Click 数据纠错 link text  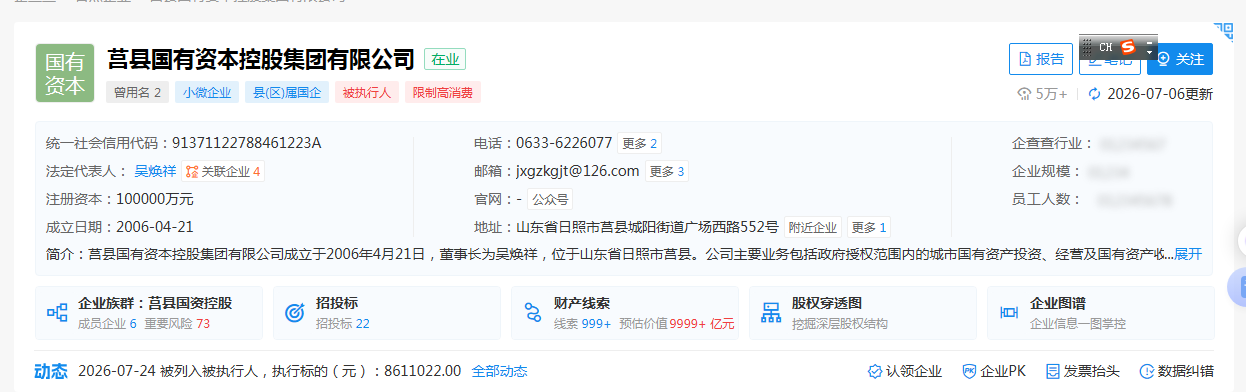(x=1185, y=371)
